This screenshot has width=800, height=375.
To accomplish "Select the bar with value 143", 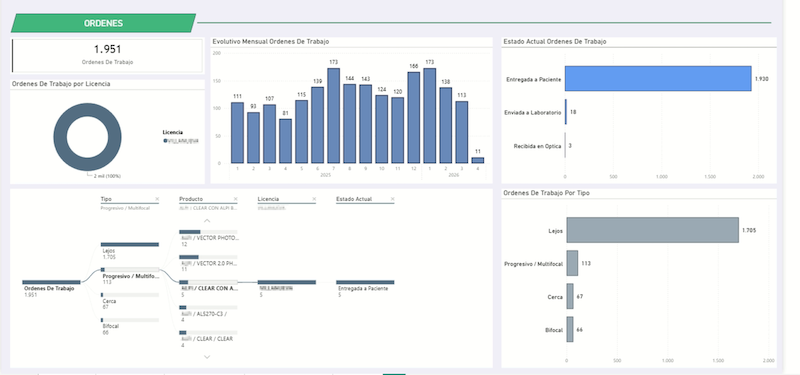I will click(365, 124).
